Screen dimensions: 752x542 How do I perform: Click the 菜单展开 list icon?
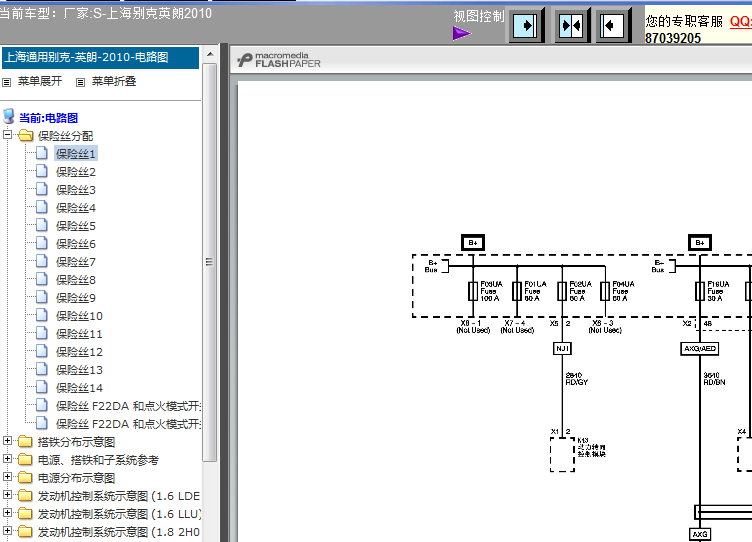(x=7, y=82)
